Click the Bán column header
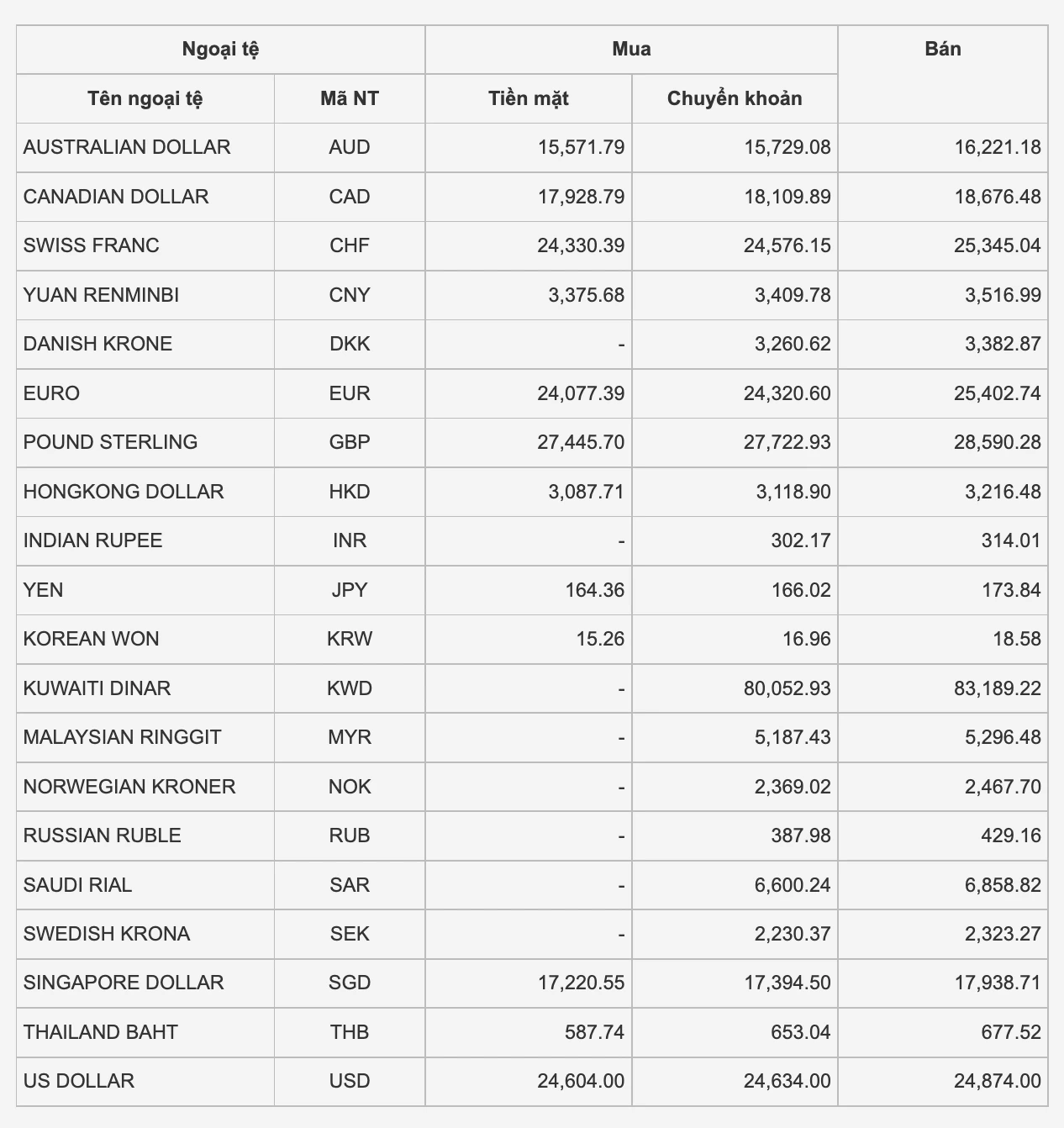Image resolution: width=1064 pixels, height=1128 pixels. point(942,50)
